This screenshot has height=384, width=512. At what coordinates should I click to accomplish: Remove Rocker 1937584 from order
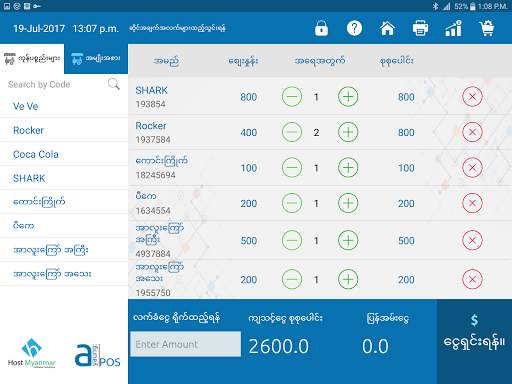(472, 132)
